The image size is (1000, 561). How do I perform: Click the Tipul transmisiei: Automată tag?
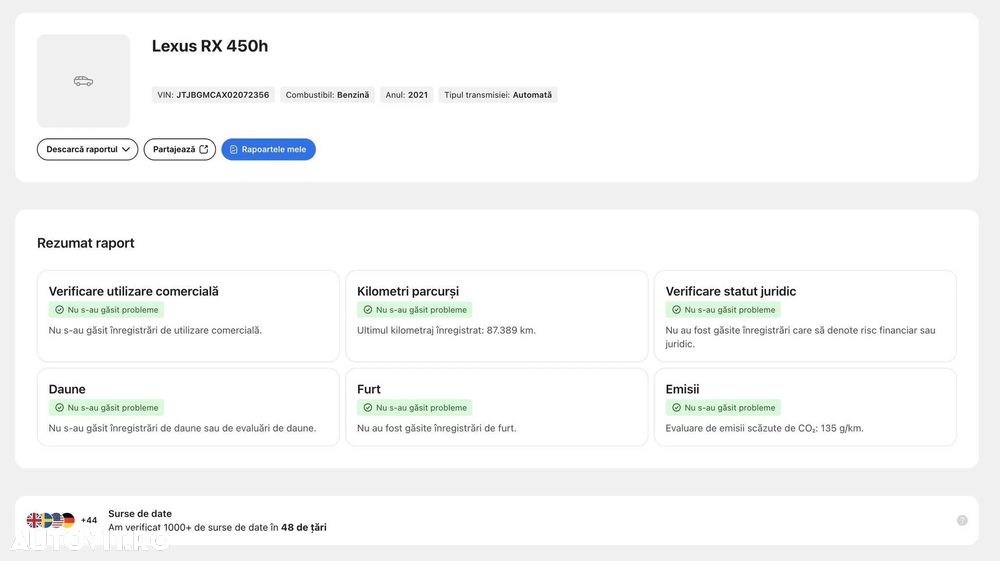[498, 95]
